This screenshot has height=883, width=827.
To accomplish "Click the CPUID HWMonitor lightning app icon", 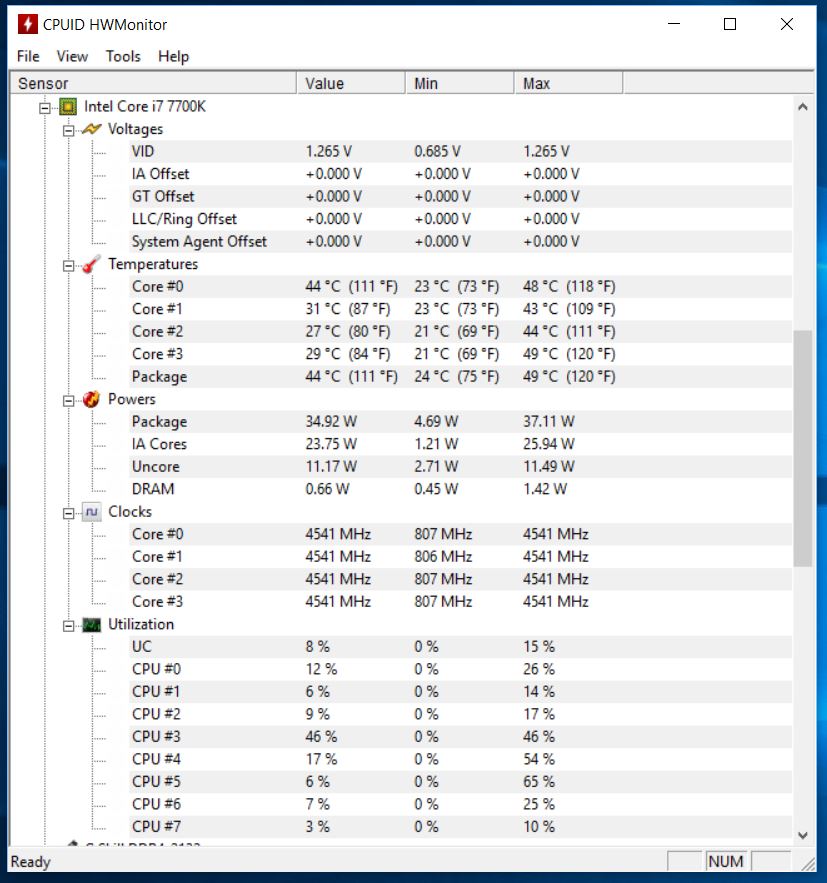I will pos(28,24).
